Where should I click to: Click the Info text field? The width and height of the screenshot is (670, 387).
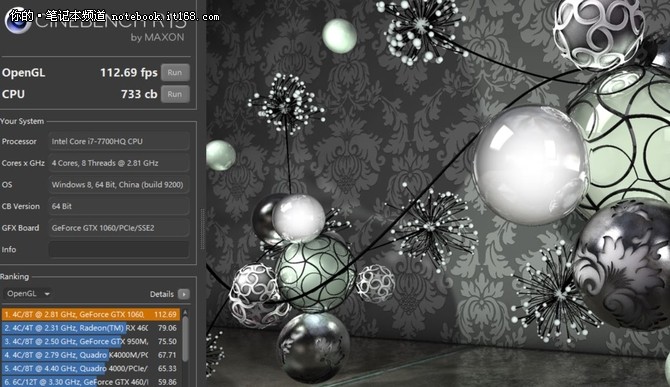coord(119,249)
